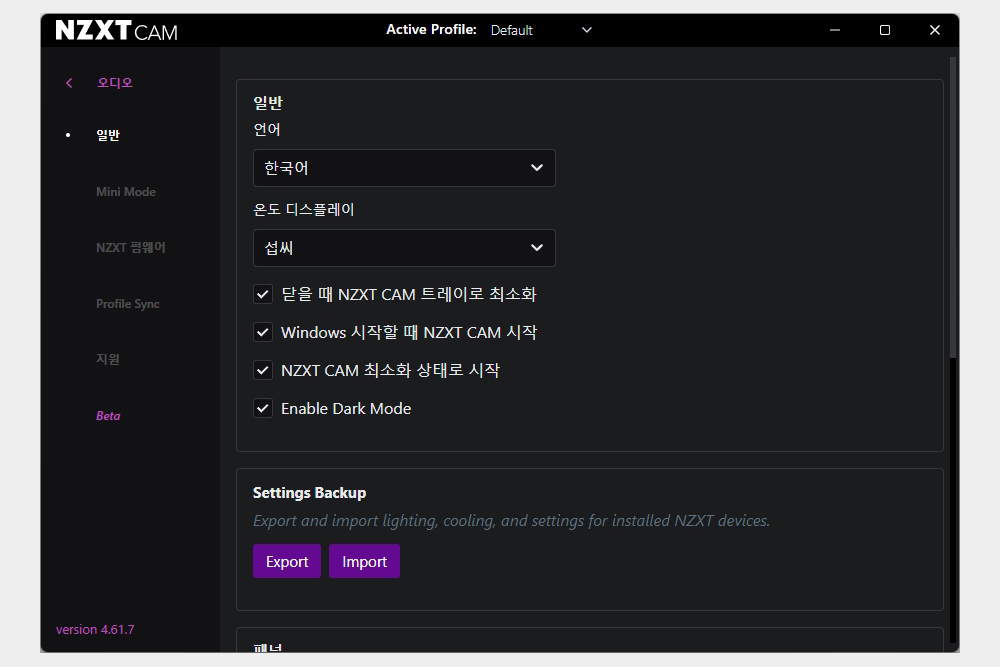Open the 언어 dropdown set to 한국어

click(404, 168)
